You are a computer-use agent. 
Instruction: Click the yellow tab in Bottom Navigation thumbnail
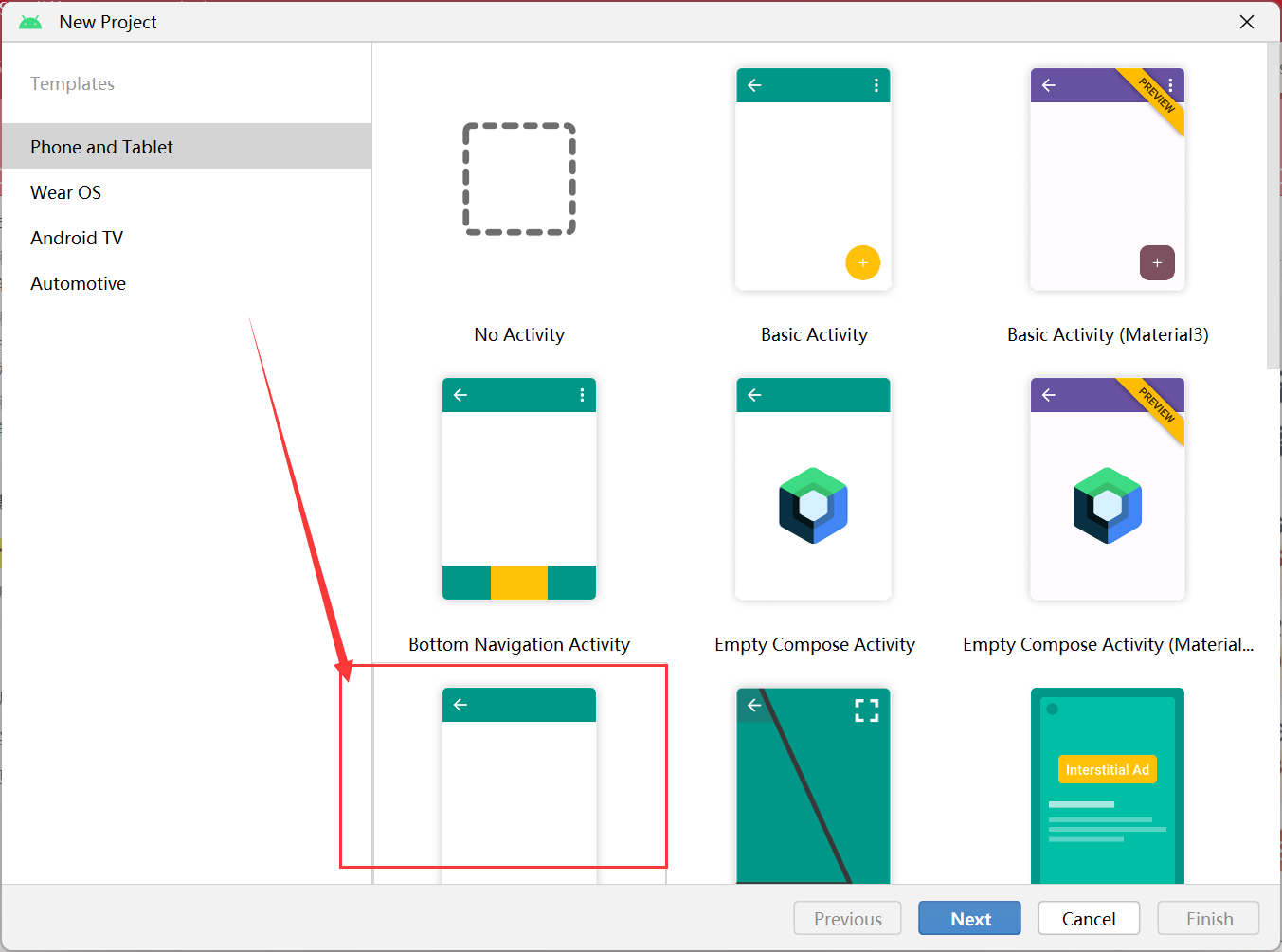[519, 582]
